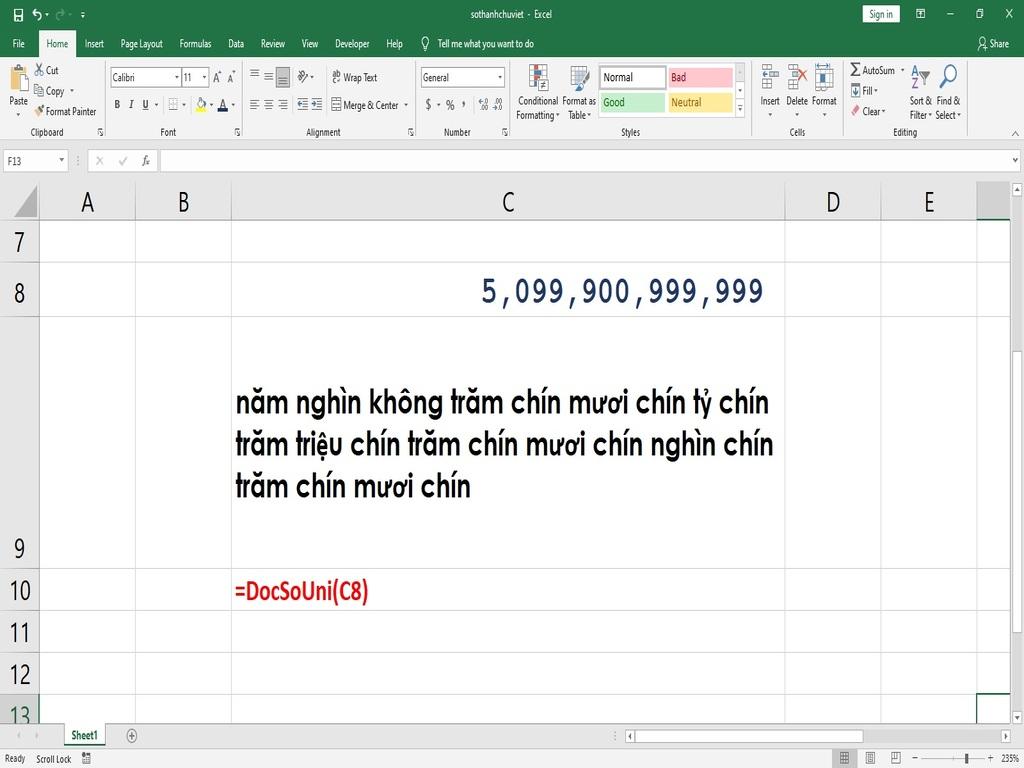Click the Sign in button
Image resolution: width=1024 pixels, height=768 pixels.
tap(880, 14)
